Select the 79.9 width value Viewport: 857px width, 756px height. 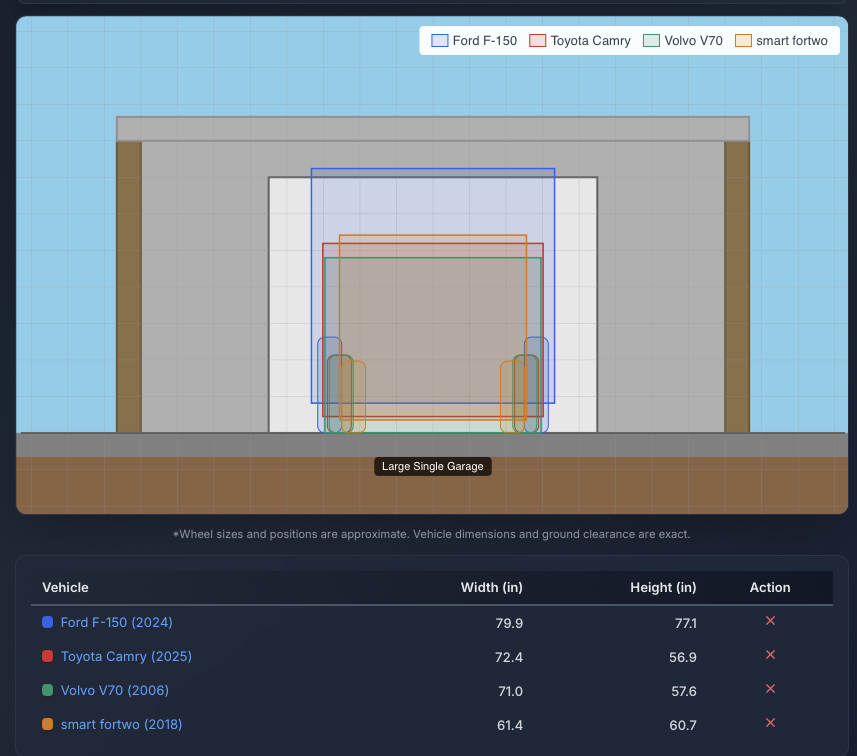(x=509, y=623)
